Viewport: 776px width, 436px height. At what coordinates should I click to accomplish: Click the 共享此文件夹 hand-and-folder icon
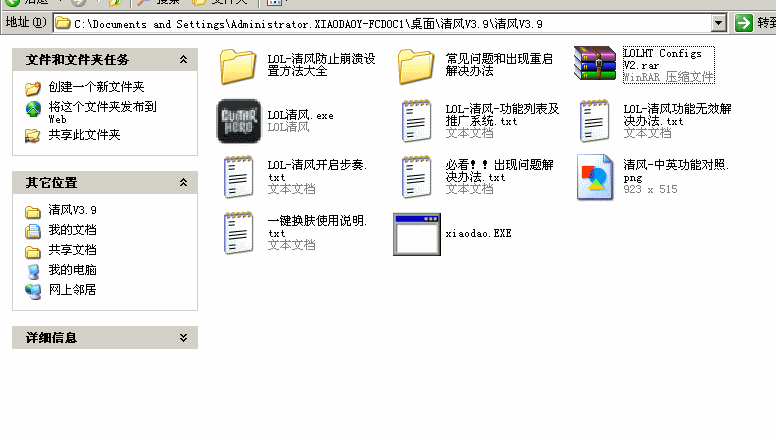(x=33, y=135)
